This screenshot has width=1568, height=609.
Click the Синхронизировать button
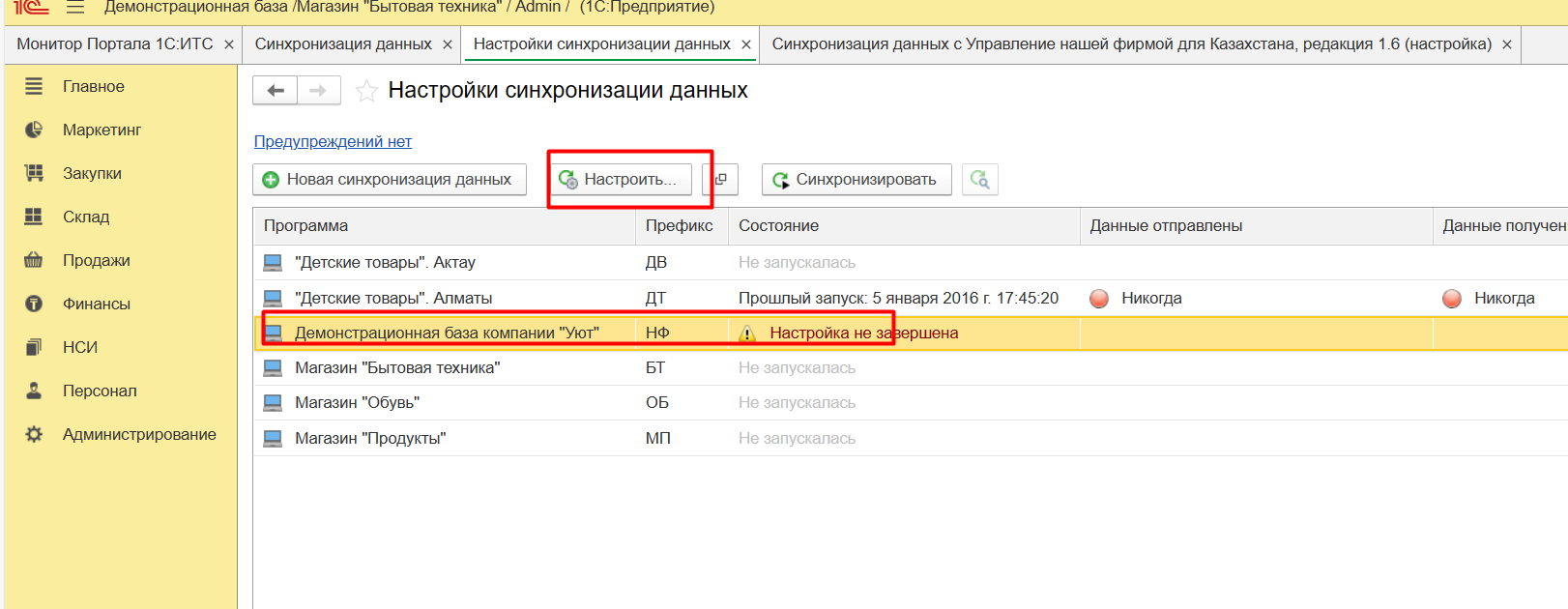(857, 180)
